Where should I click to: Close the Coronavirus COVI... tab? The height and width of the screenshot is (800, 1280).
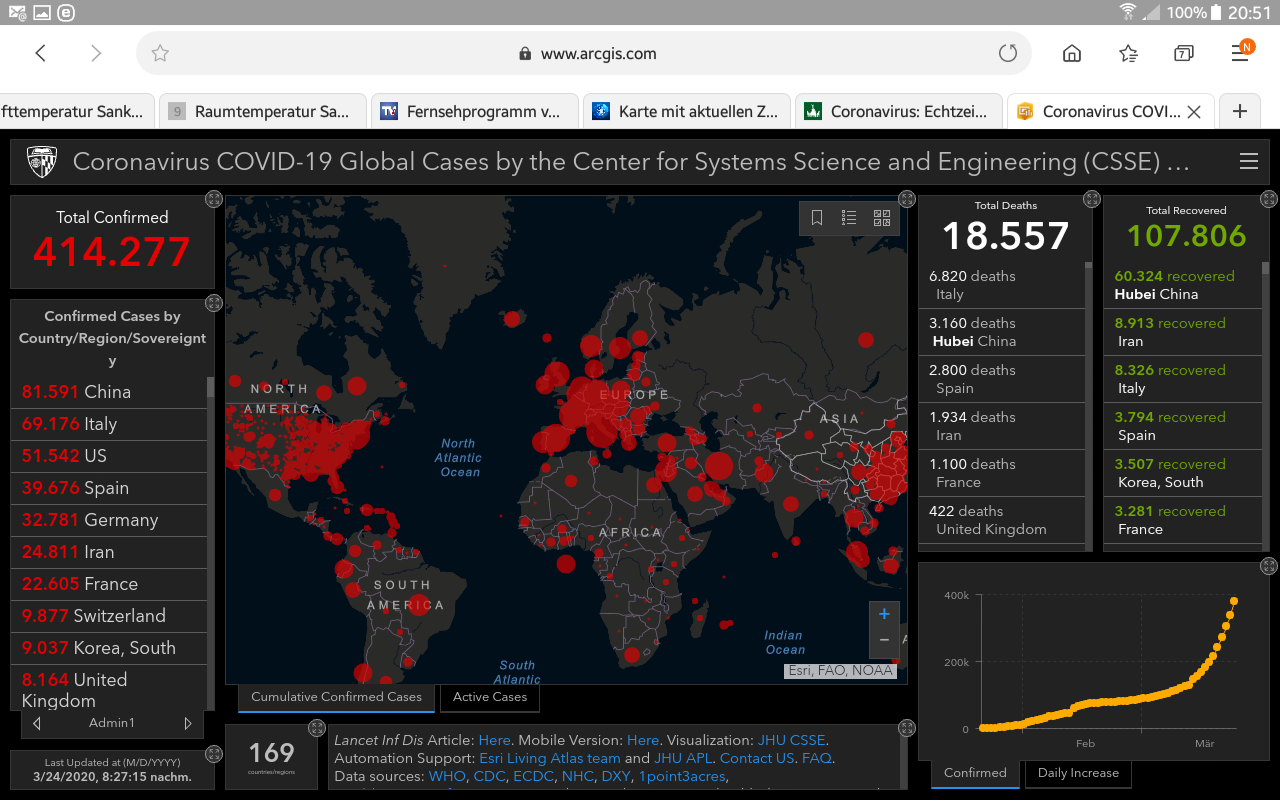(x=1194, y=112)
